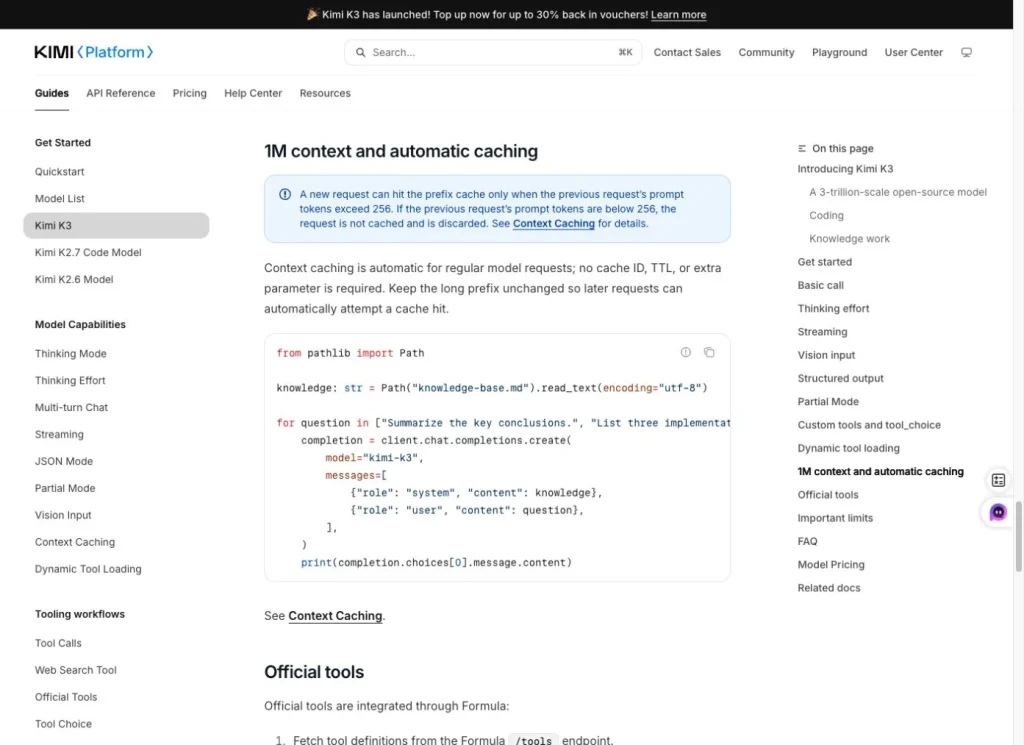Click the floating table-of-contents list icon
1024x745 pixels.
point(997,481)
